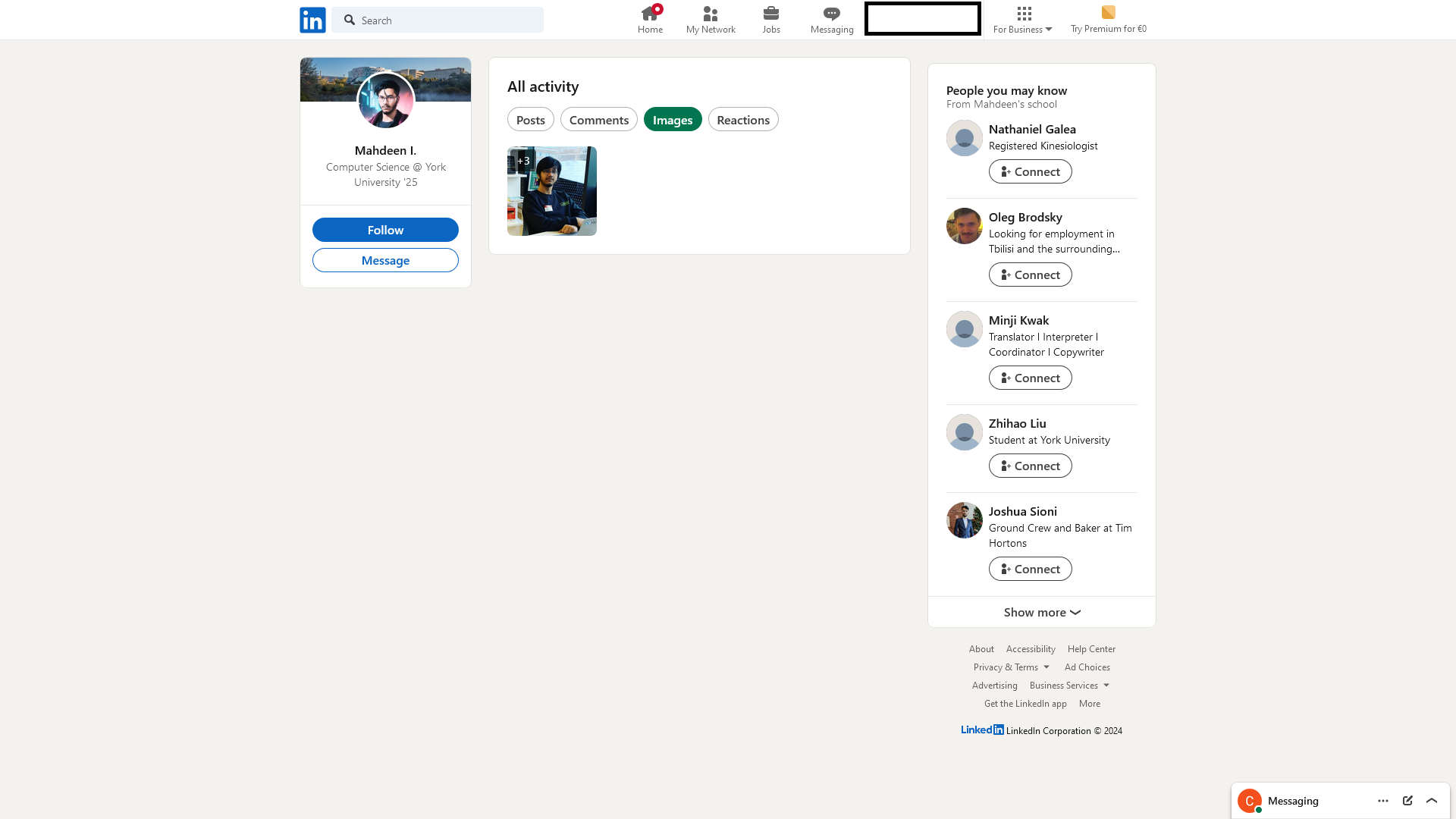Open the Jobs briefcase icon
The width and height of the screenshot is (1456, 819).
pyautogui.click(x=771, y=14)
